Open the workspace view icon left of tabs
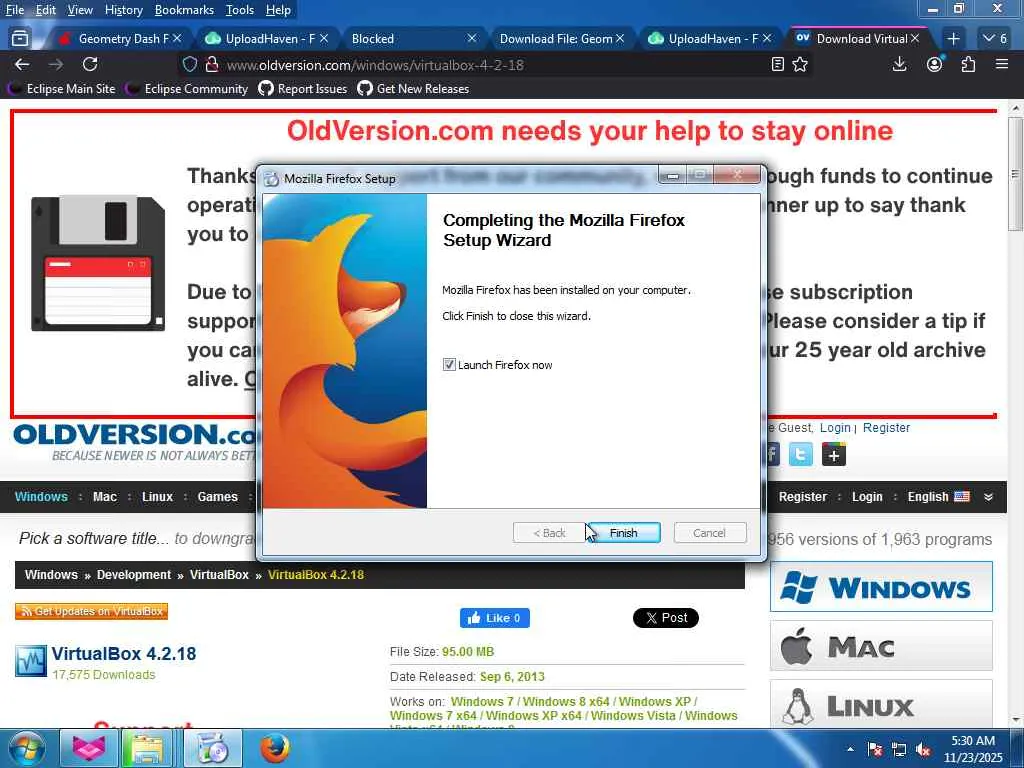Image resolution: width=1024 pixels, height=768 pixels. 20,39
